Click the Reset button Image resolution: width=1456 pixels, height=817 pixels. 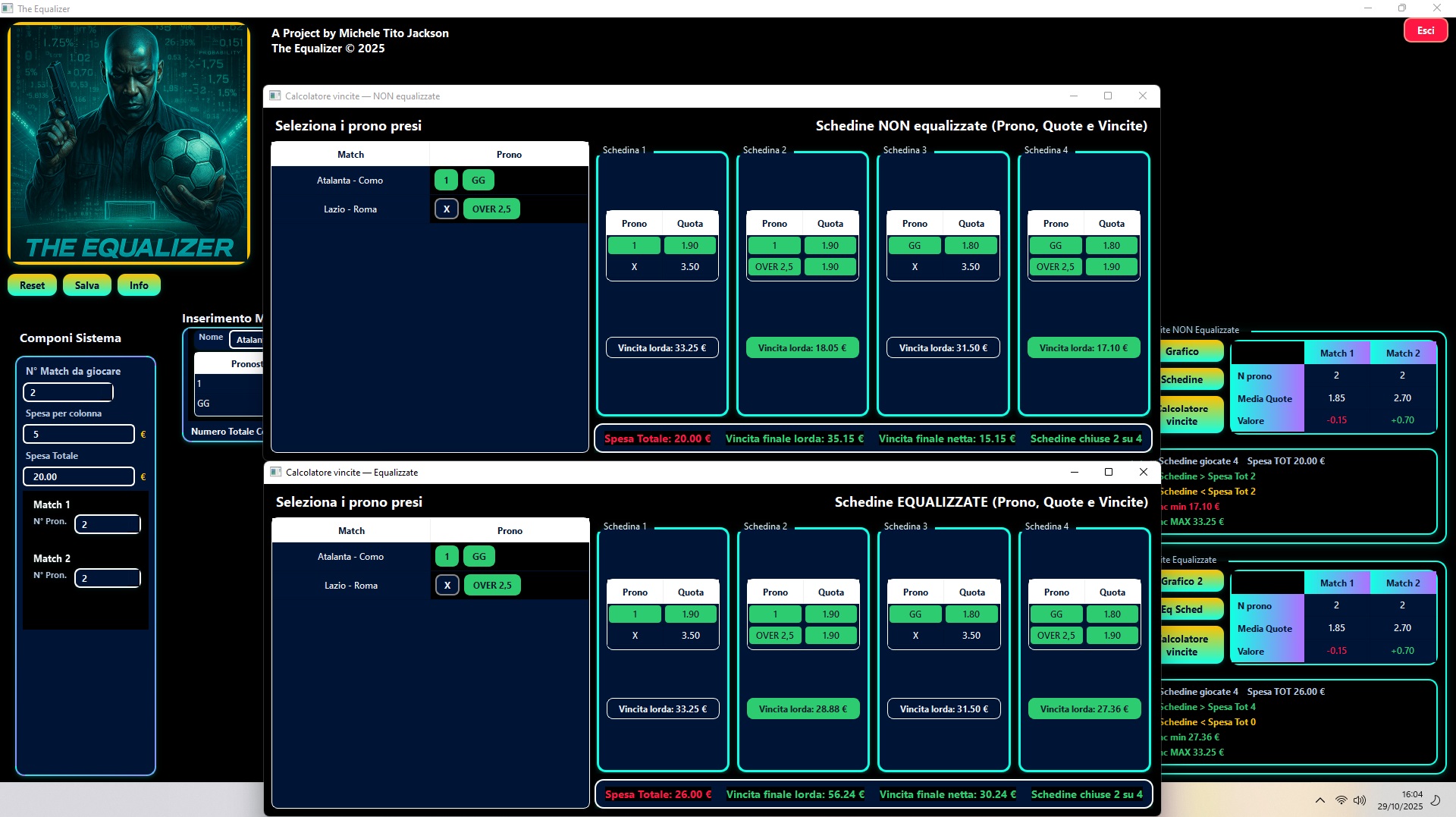pyautogui.click(x=32, y=285)
